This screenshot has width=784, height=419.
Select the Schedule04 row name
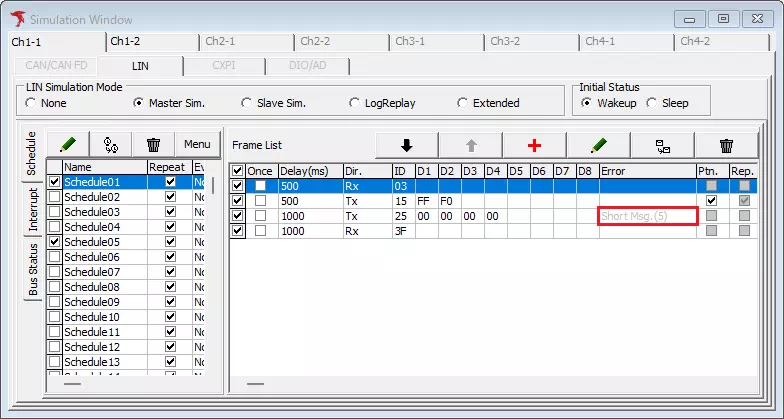pos(105,226)
